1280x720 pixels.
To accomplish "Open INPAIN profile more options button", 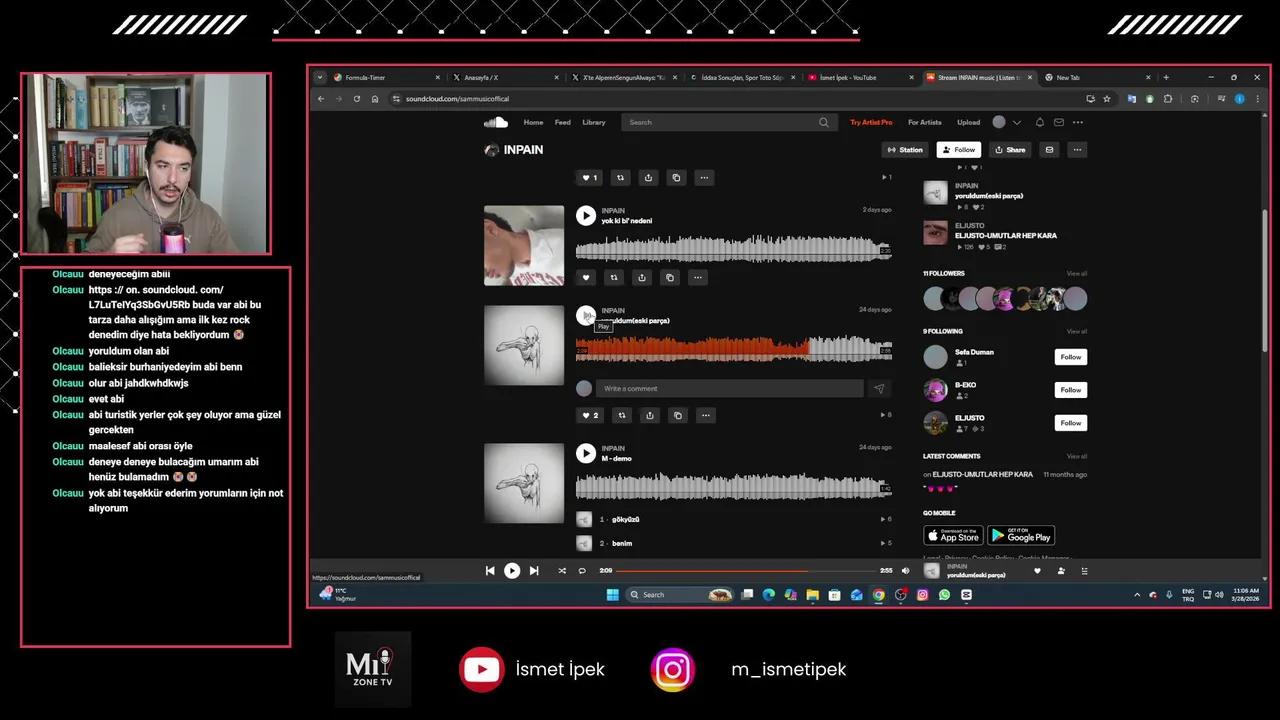I will tap(1077, 150).
